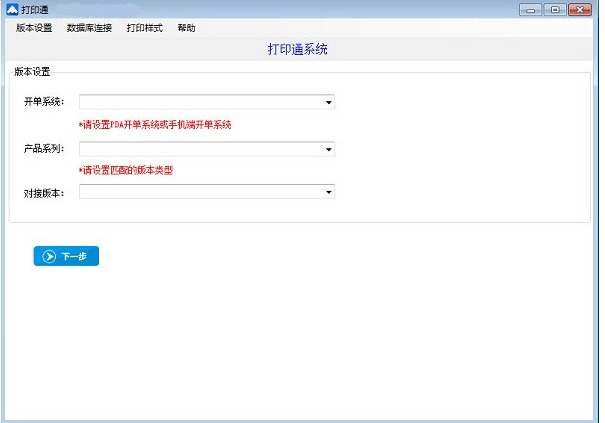Click inside the 对接版本 combo box field
This screenshot has width=605, height=423.
[x=207, y=192]
